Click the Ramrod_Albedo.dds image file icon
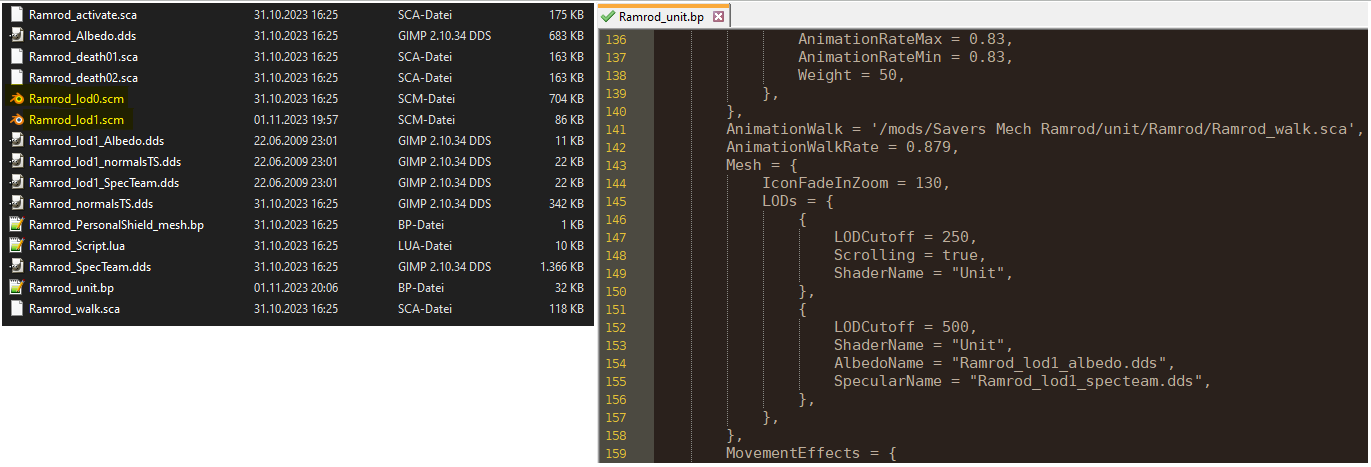Image resolution: width=1371 pixels, height=467 pixels. 16,35
